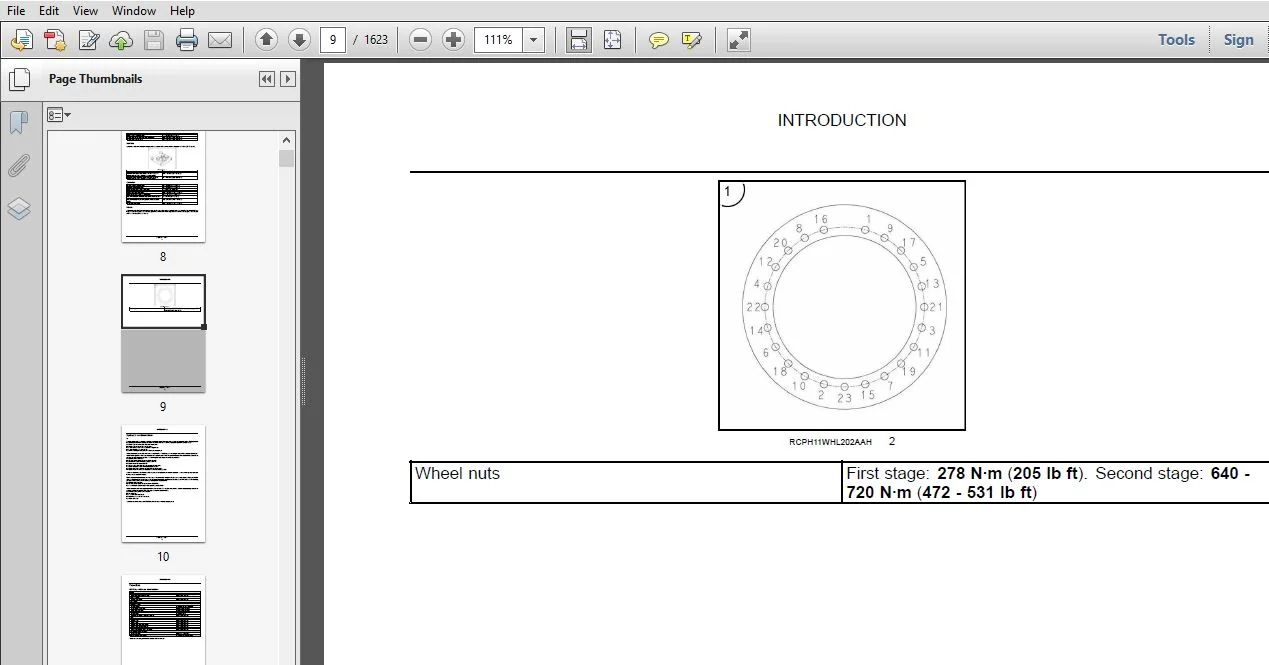Select the page 9 thumbnail
This screenshot has width=1269, height=665.
click(163, 333)
